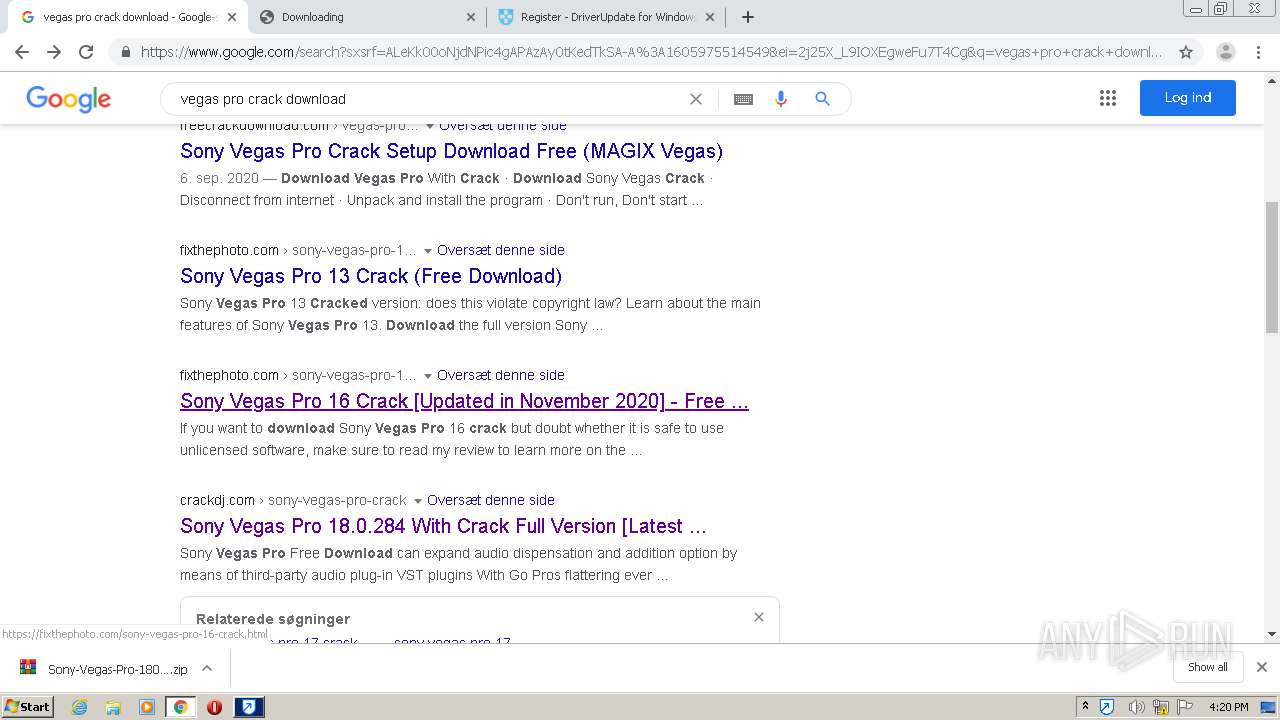
Task: Open the blue arrow app in taskbar
Action: 249,707
